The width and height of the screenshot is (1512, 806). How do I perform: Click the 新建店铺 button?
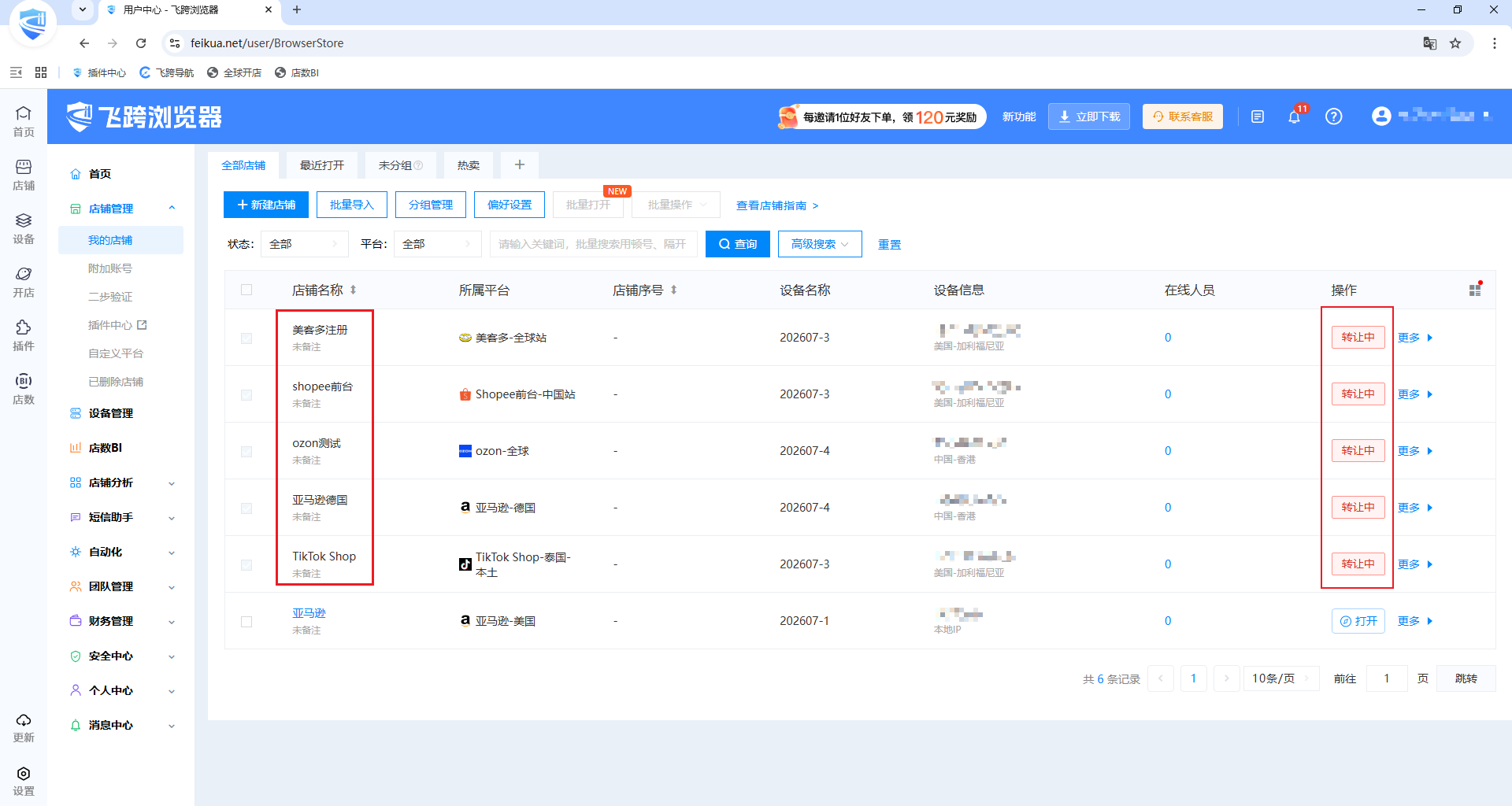[266, 205]
